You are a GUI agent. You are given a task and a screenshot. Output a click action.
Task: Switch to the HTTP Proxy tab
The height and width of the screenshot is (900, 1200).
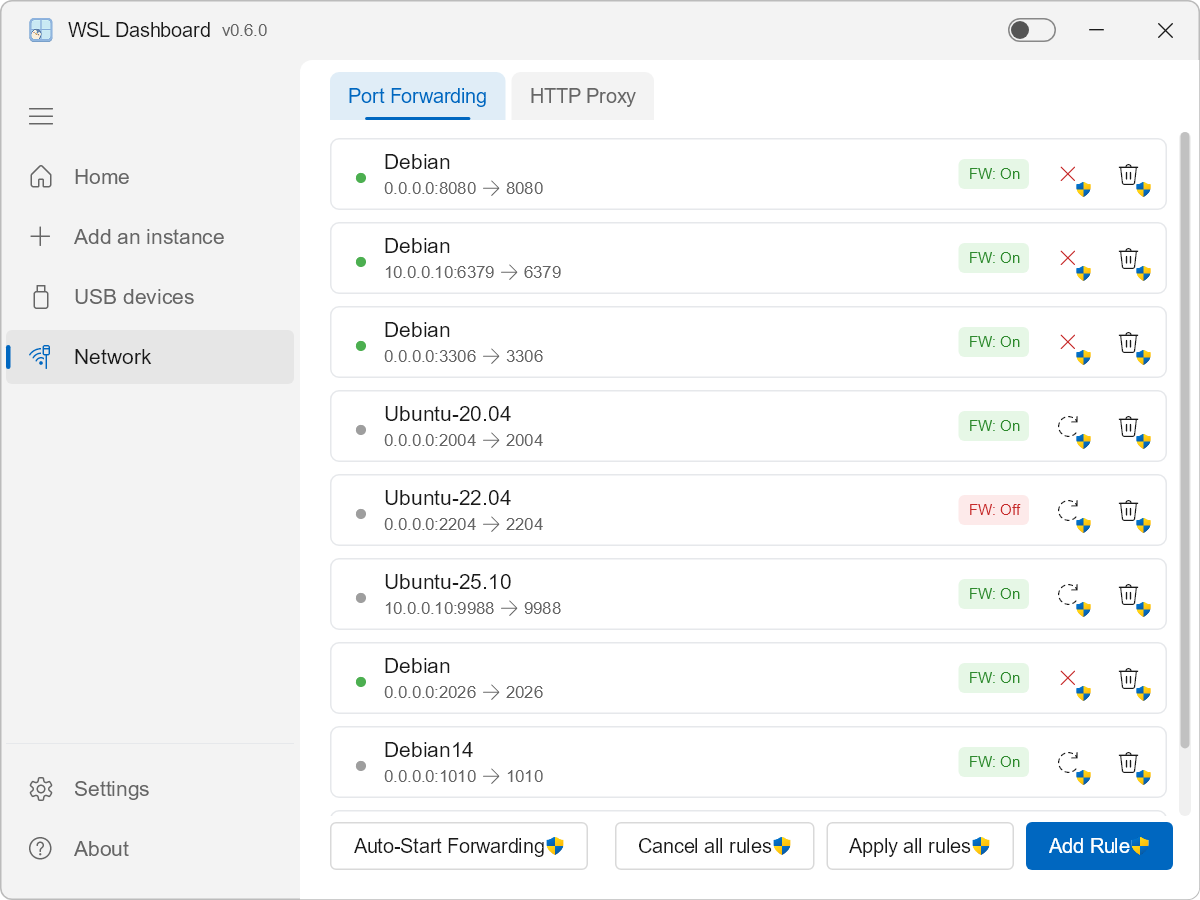pyautogui.click(x=582, y=96)
